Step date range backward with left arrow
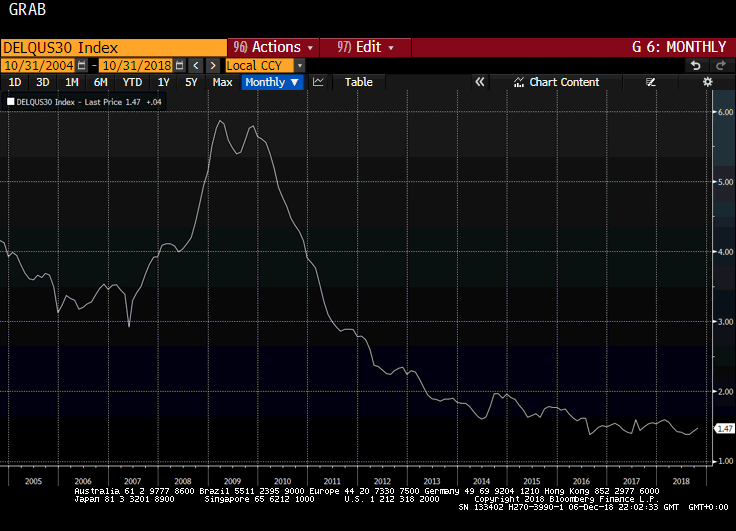 [x=196, y=65]
